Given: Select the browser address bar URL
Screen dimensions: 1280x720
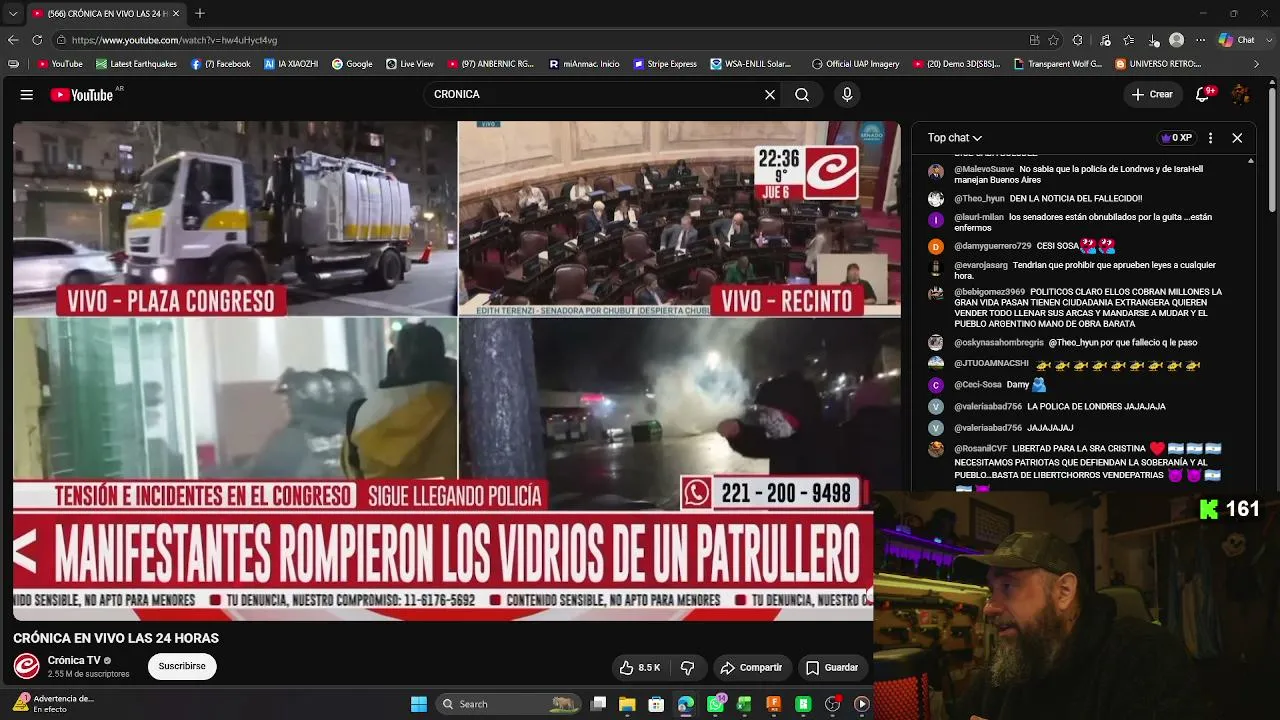Looking at the screenshot, I should (174, 40).
